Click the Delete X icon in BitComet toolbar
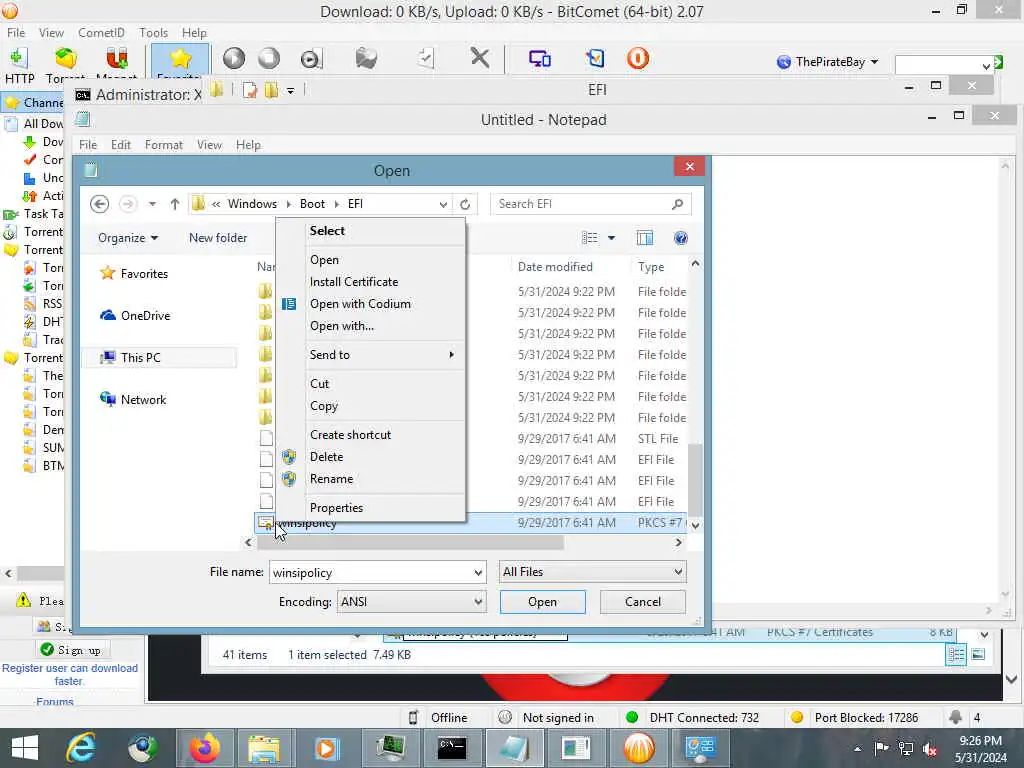 click(x=480, y=58)
